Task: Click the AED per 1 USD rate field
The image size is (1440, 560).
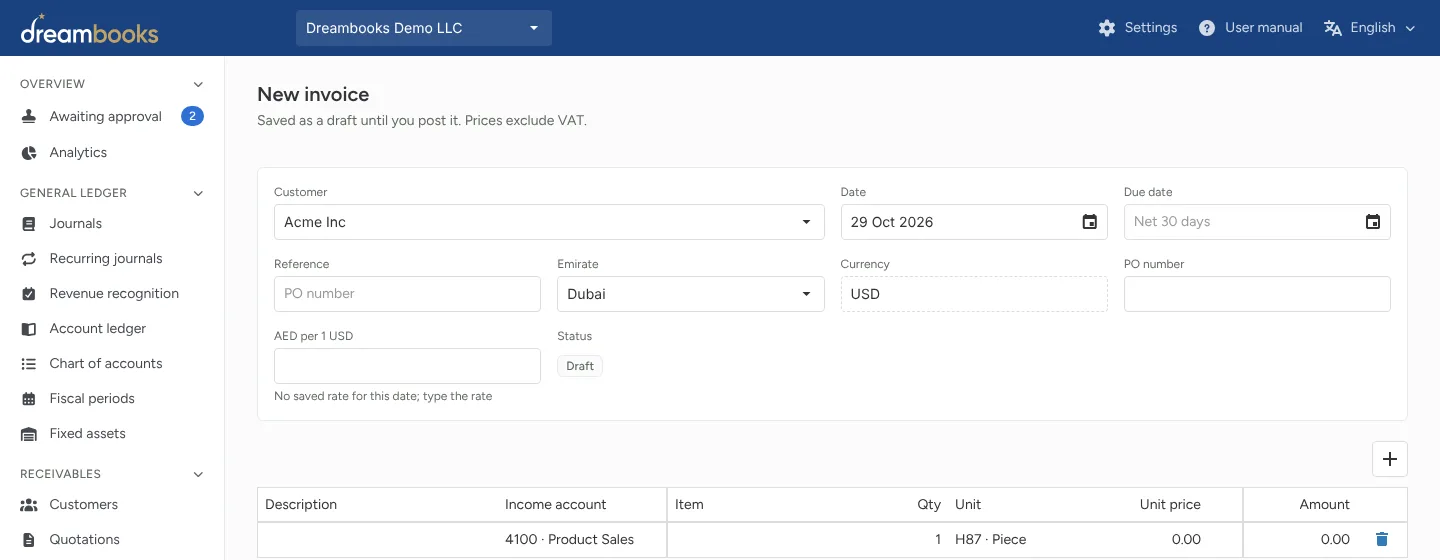Action: coord(407,366)
